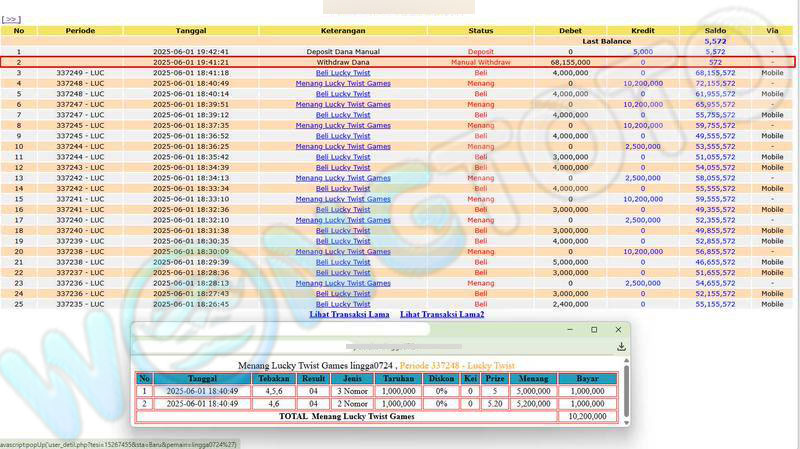Click the Deposit Dana Manual row
This screenshot has width=800, height=449.
tap(343, 51)
